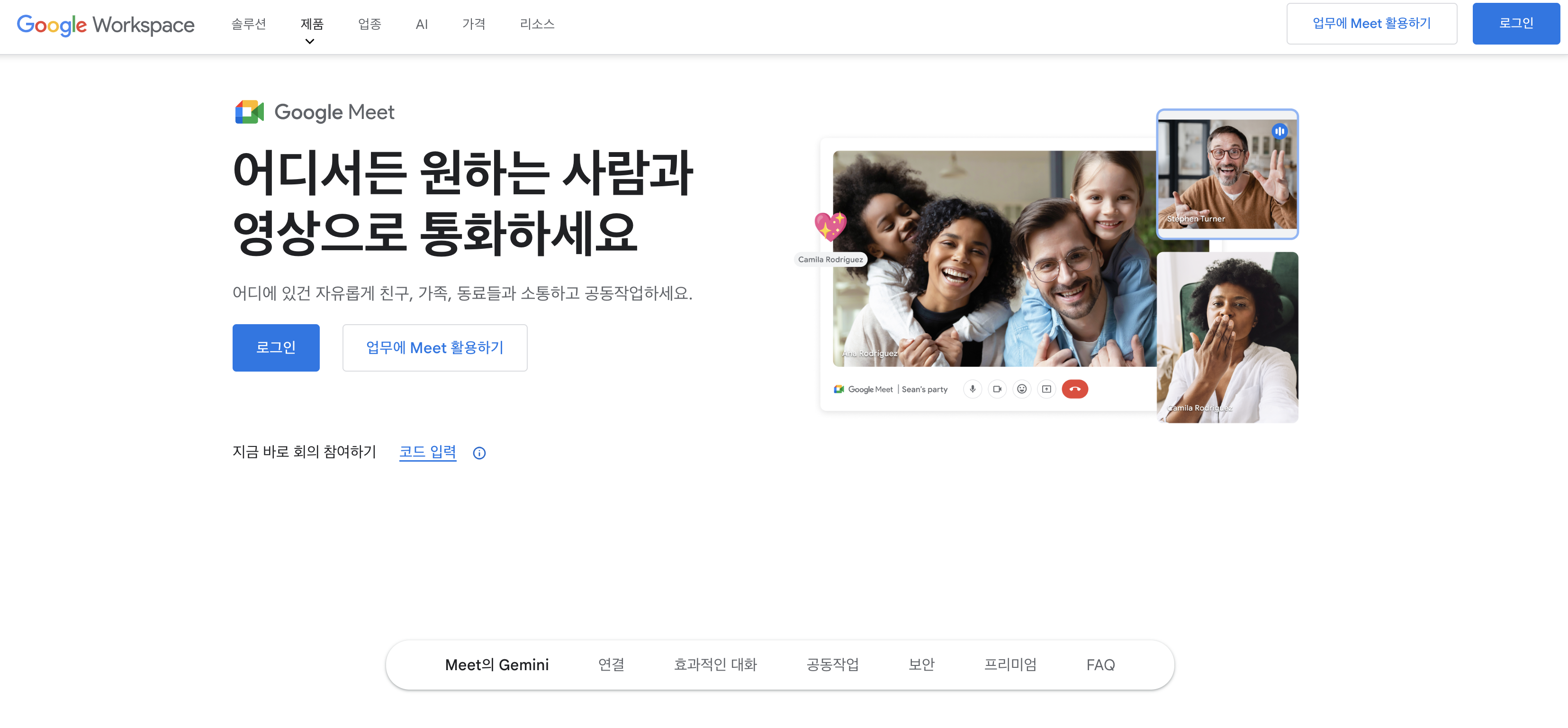Click Stephen Turner's video tile
The height and width of the screenshot is (728, 1568).
tap(1227, 173)
